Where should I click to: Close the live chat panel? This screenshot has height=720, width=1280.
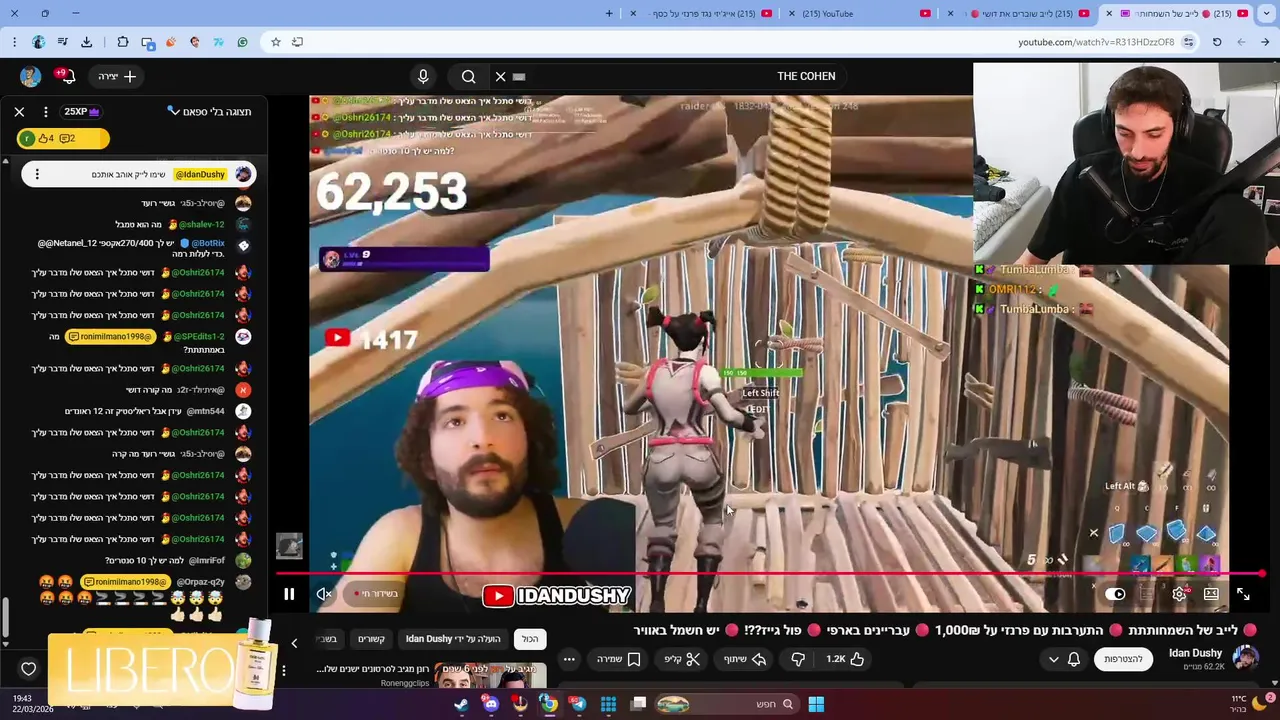[x=19, y=112]
